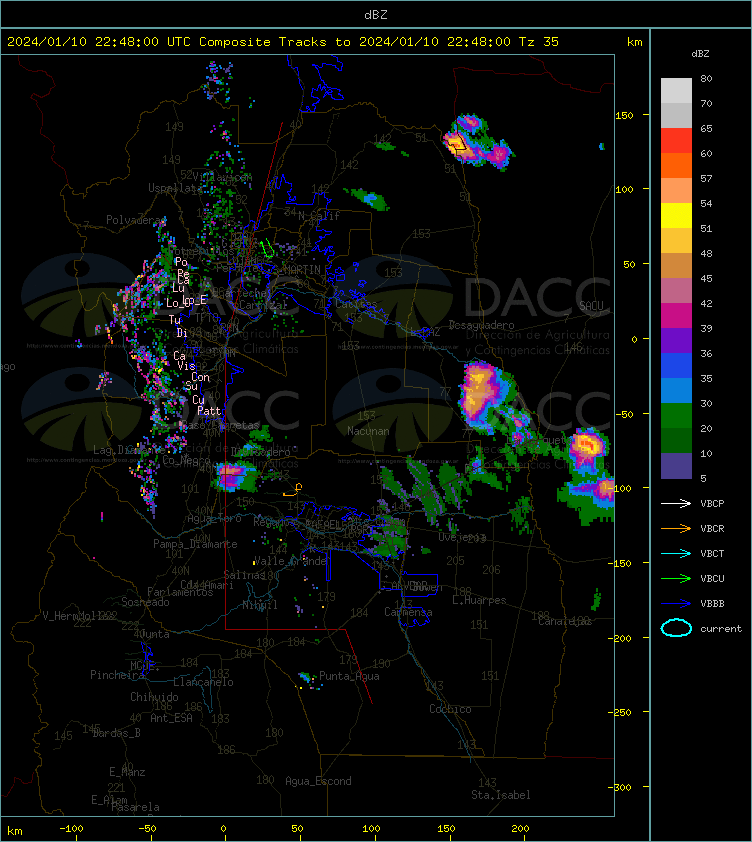This screenshot has width=752, height=842.
Task: Click the orange storm track marker near Monte Coman
Action: pos(293,490)
